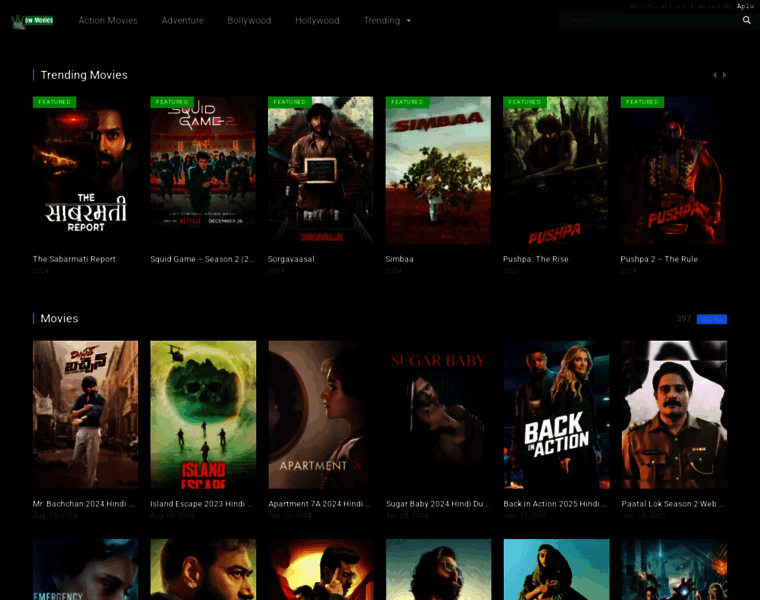The height and width of the screenshot is (600, 760).
Task: Open Sorgavaasal poster
Action: [320, 170]
